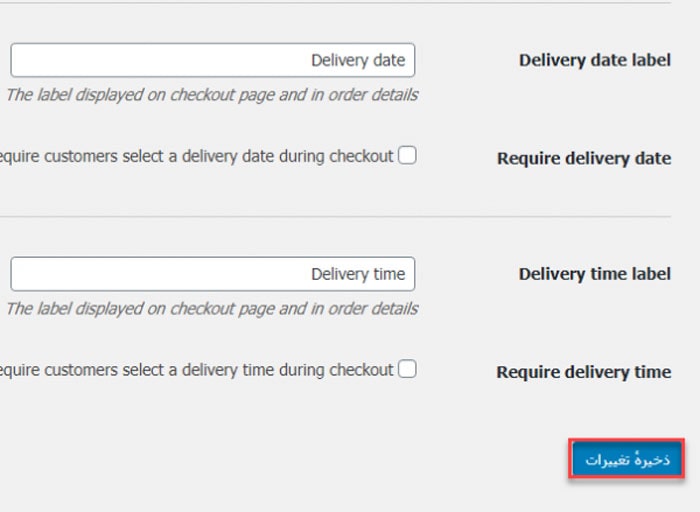Select the delivery time checkout requirement text

pos(196,370)
